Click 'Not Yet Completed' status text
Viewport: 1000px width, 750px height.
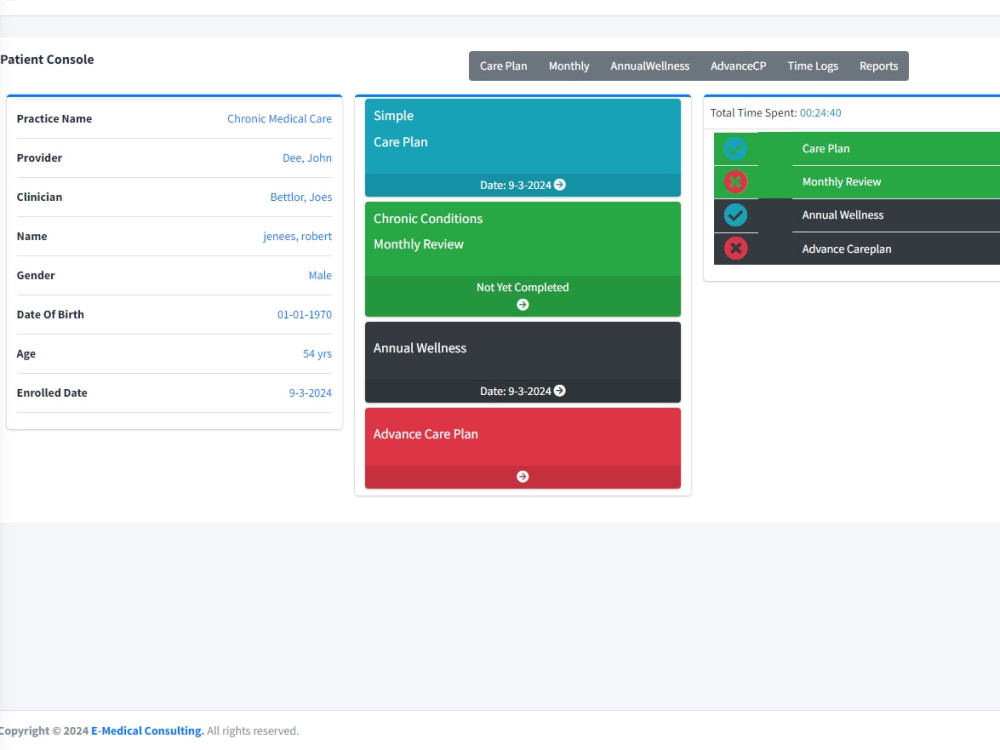(x=522, y=287)
